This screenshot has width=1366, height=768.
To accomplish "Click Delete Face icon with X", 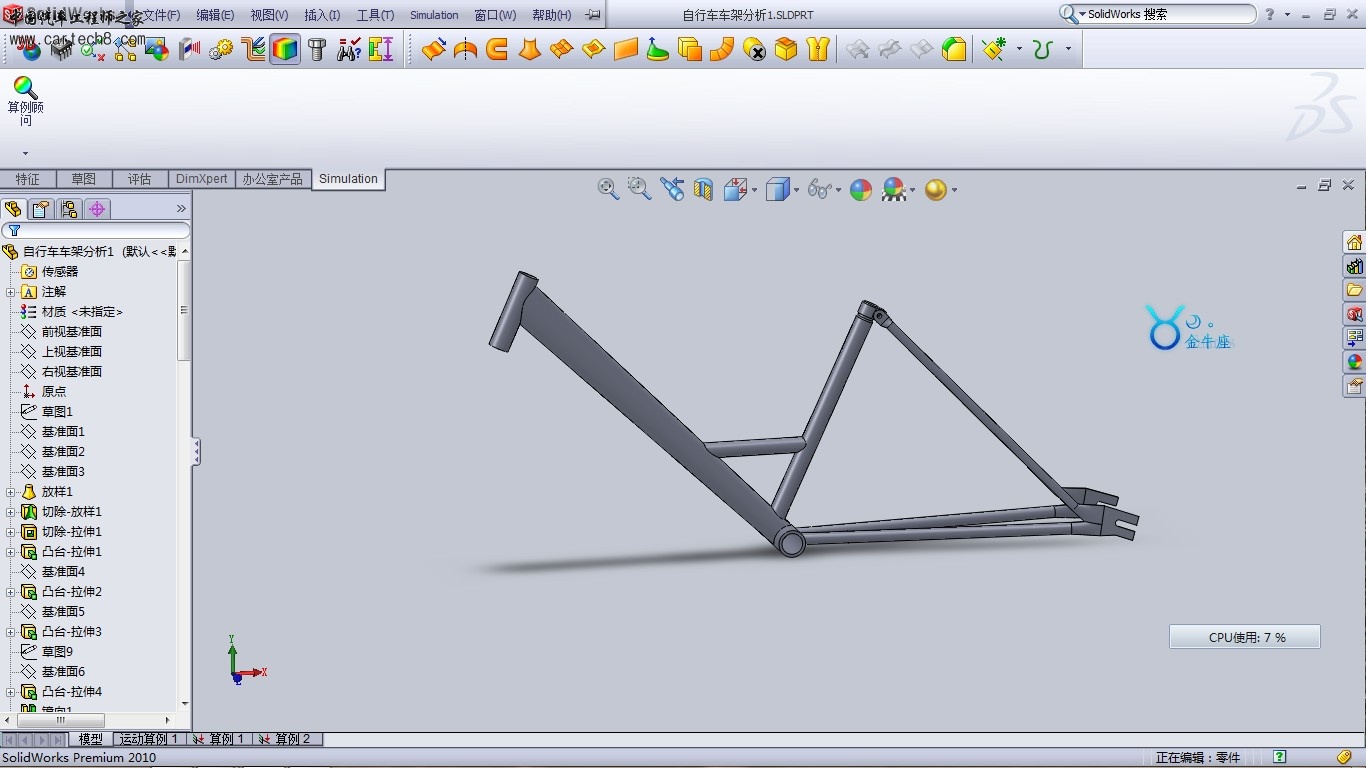I will (754, 49).
